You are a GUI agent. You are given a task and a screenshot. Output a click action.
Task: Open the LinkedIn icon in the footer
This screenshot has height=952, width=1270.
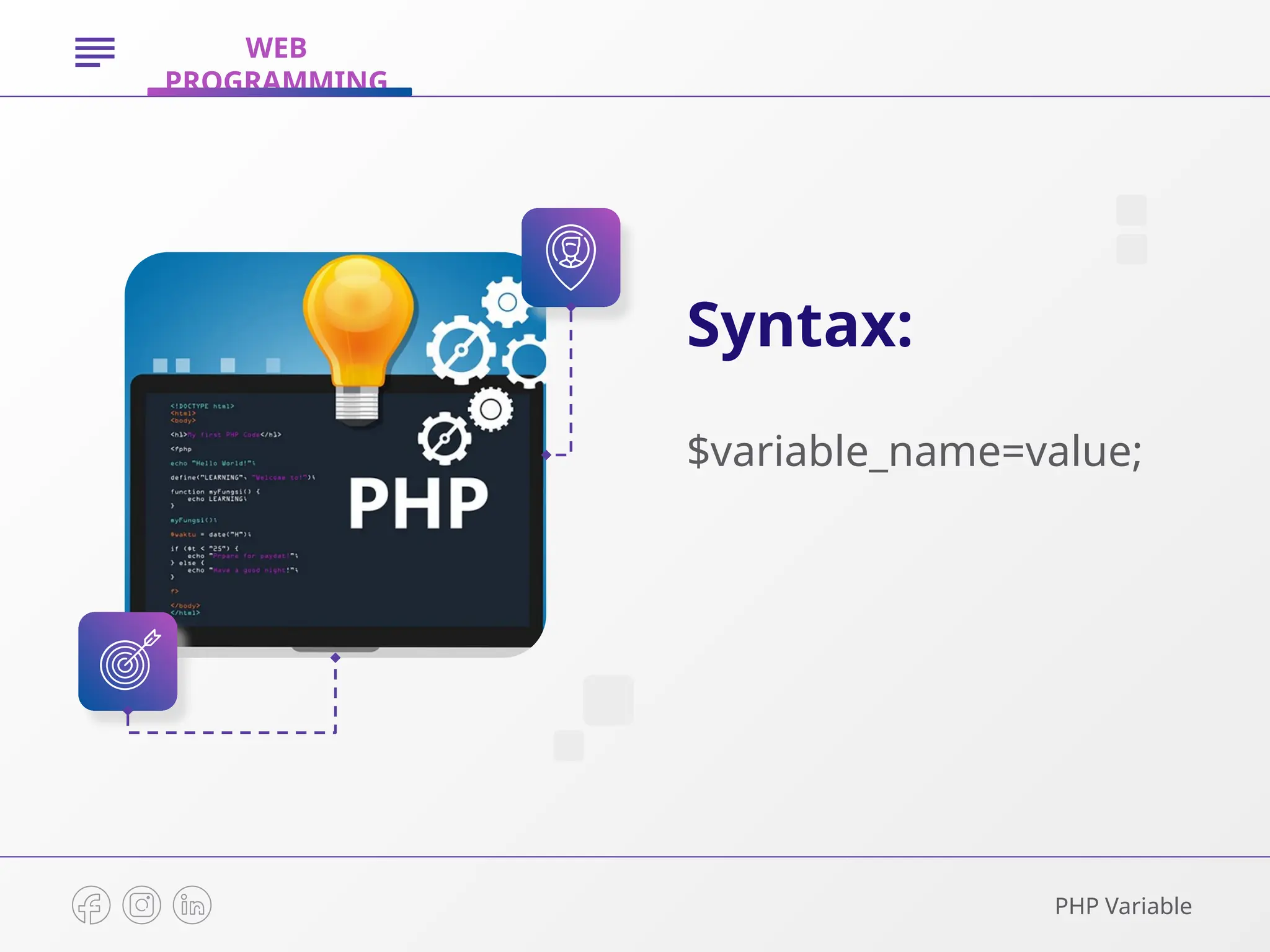pyautogui.click(x=192, y=905)
